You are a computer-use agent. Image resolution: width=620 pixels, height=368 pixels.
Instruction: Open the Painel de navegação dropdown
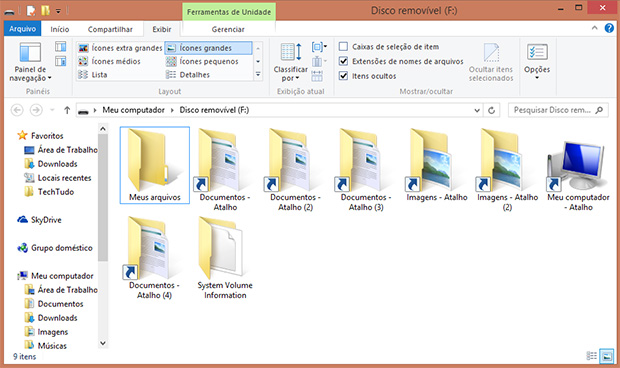tap(30, 62)
